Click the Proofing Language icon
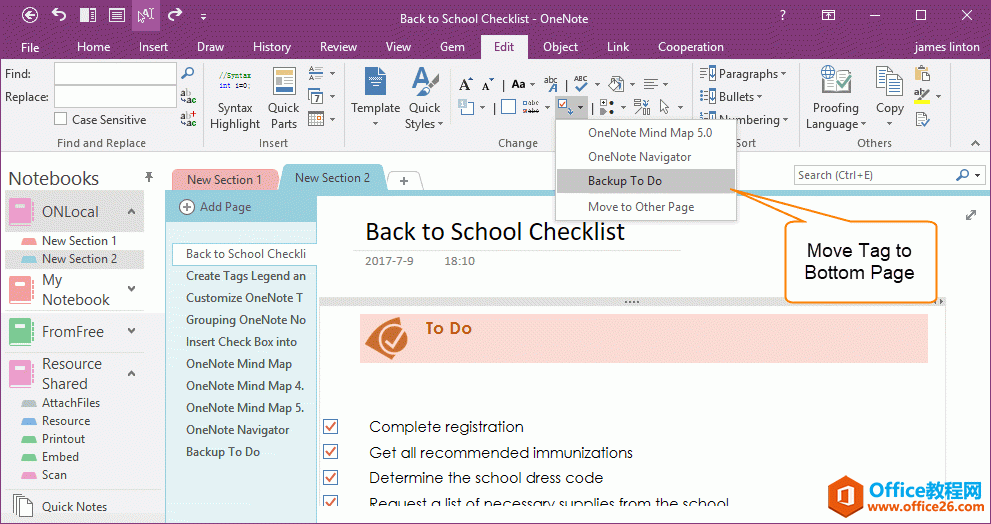991x524 pixels. pyautogui.click(x=835, y=99)
